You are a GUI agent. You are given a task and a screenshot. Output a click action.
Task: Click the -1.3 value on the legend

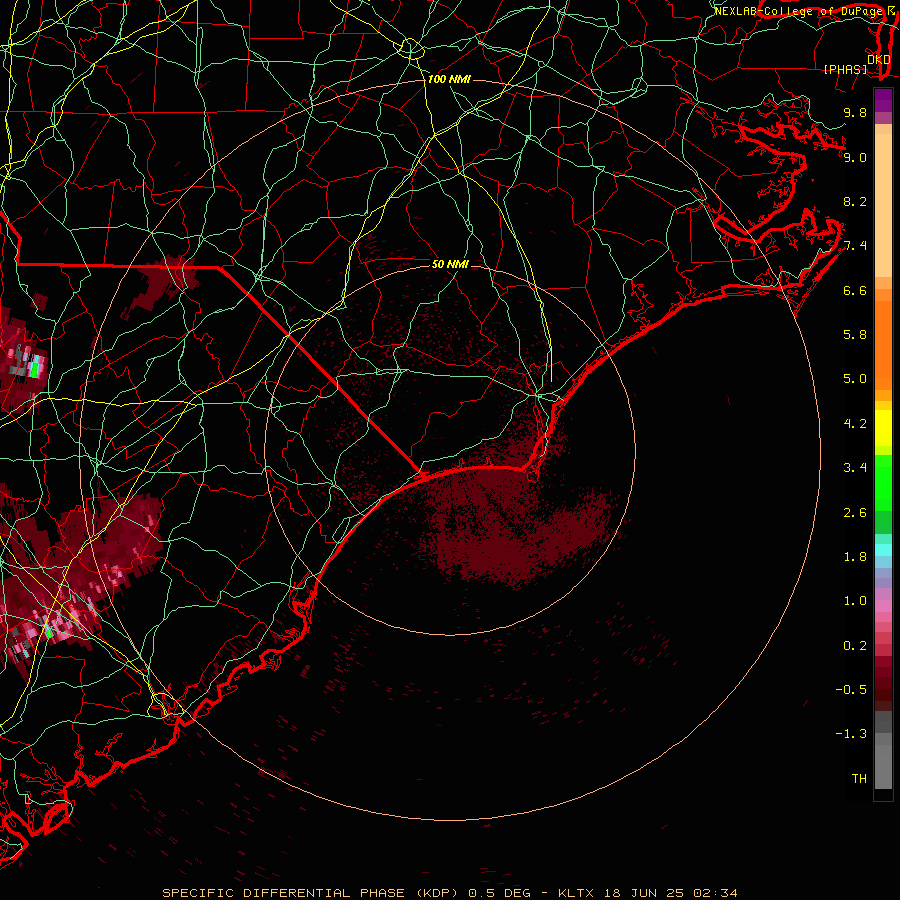pos(851,734)
